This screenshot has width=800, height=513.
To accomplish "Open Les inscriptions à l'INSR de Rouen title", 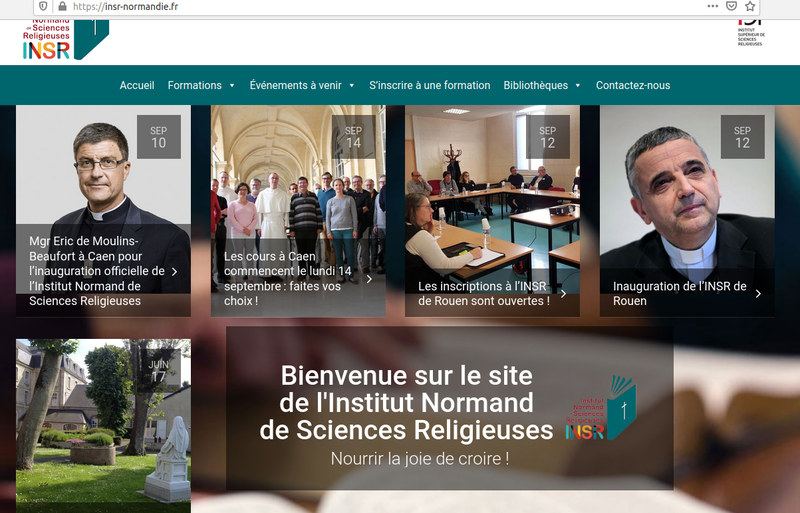I will 484,294.
